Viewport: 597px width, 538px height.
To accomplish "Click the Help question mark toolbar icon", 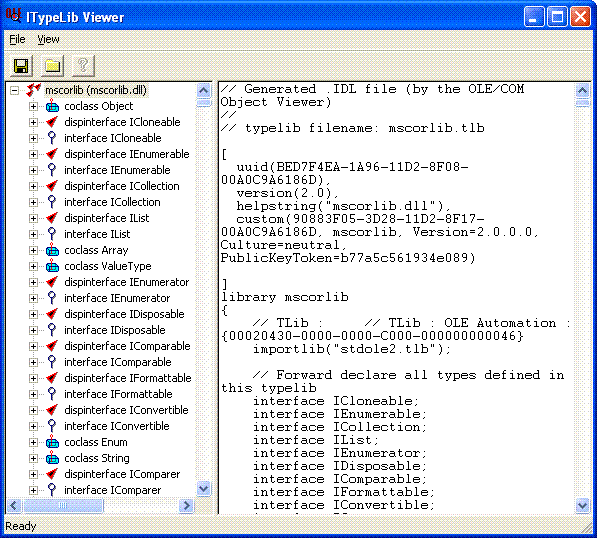I will (83, 66).
